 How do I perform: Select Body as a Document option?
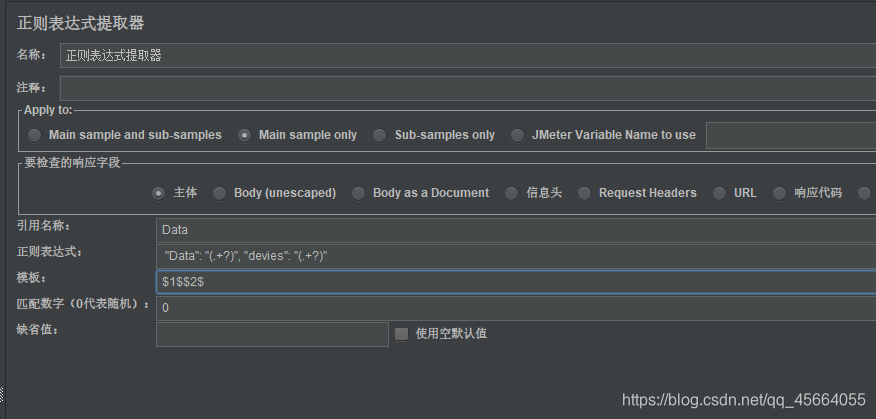[x=358, y=193]
